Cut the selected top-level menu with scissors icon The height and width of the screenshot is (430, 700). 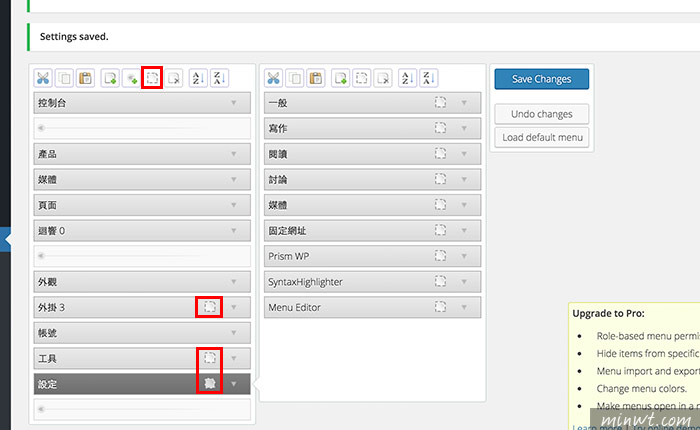(43, 78)
